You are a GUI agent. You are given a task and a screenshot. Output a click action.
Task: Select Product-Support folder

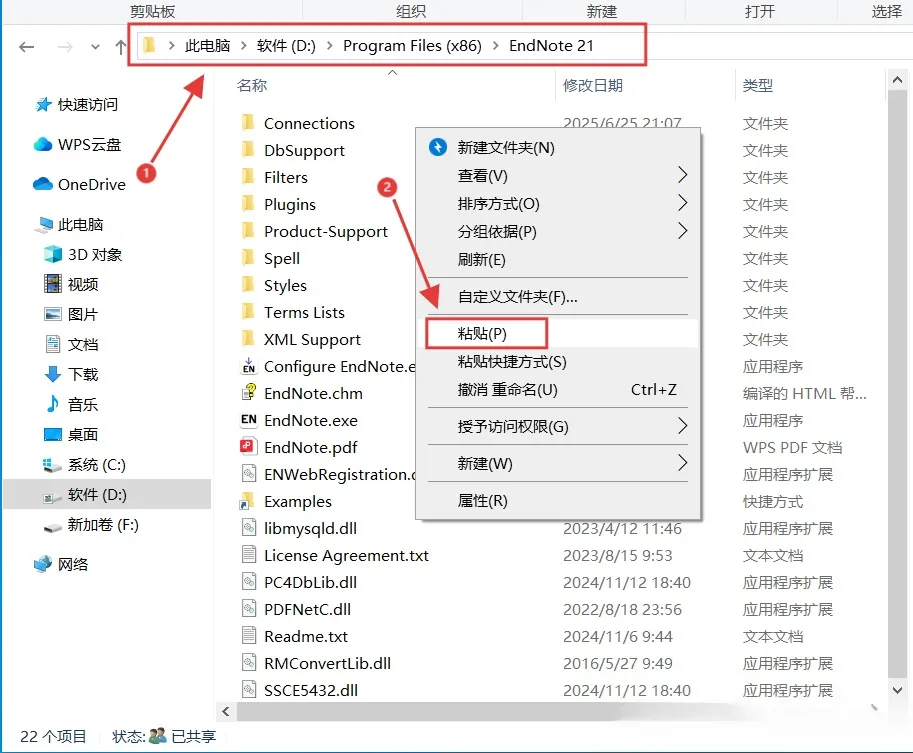click(325, 231)
